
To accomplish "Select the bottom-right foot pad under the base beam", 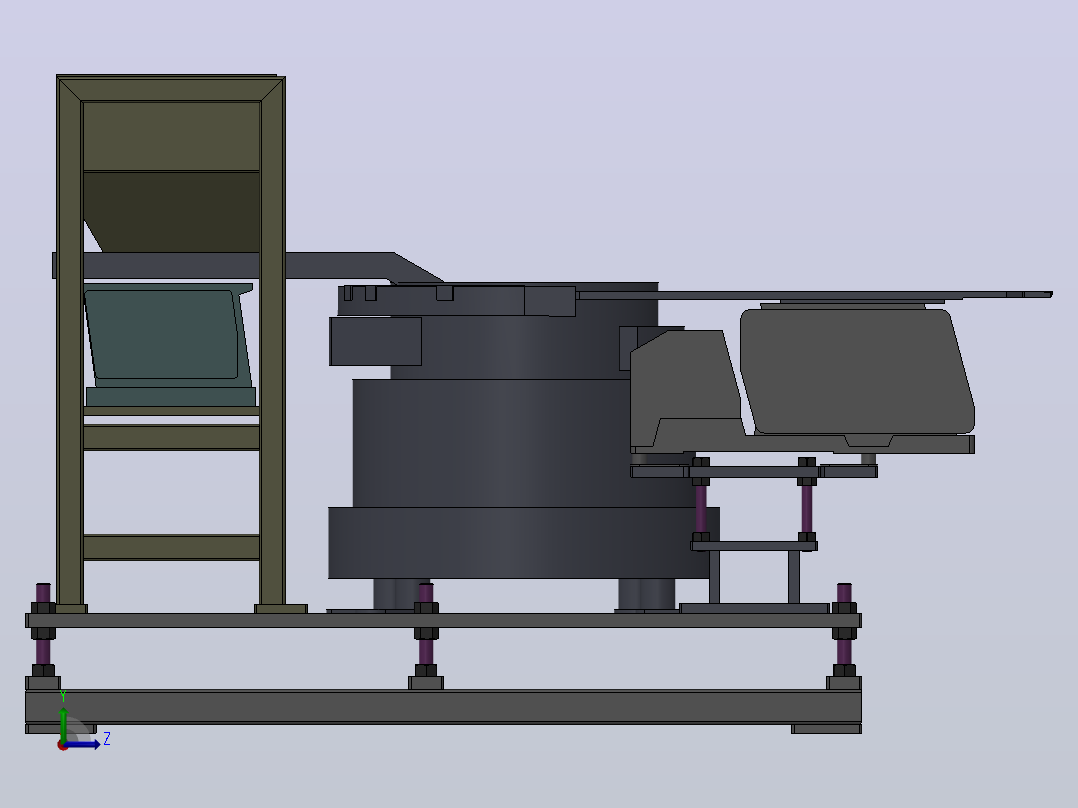I will [826, 729].
